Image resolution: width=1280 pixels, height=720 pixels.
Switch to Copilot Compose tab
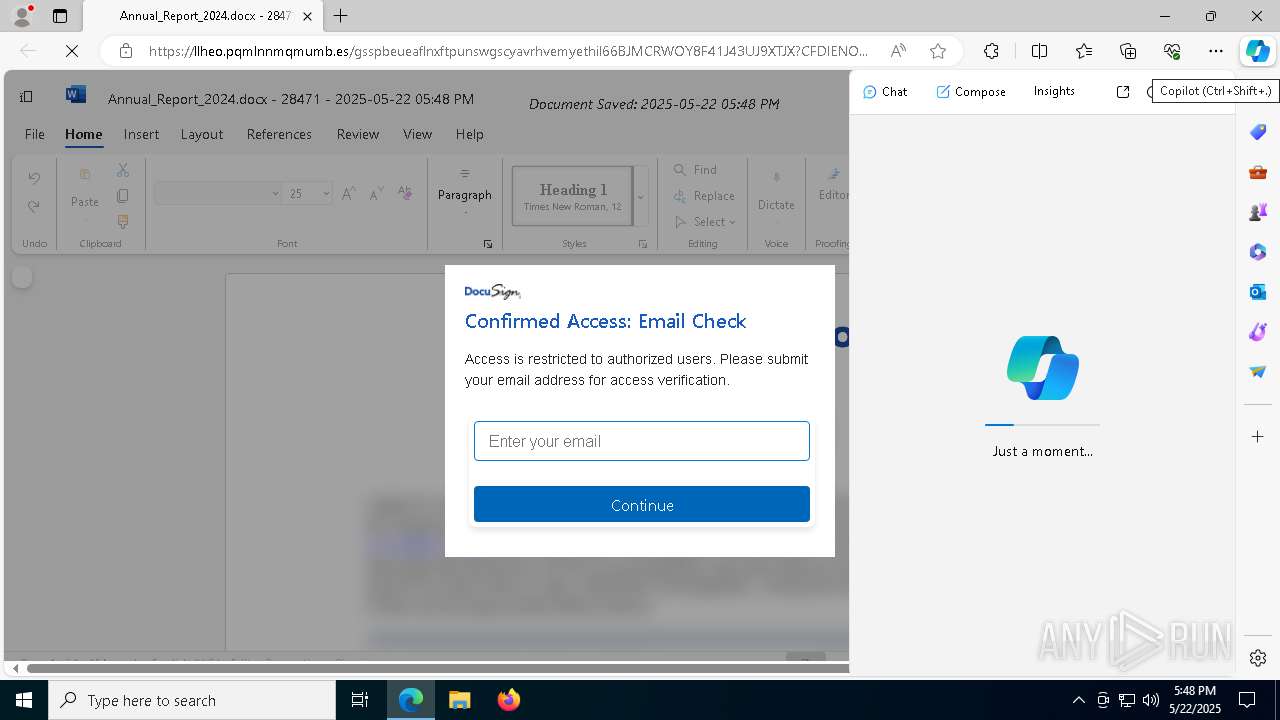971,91
